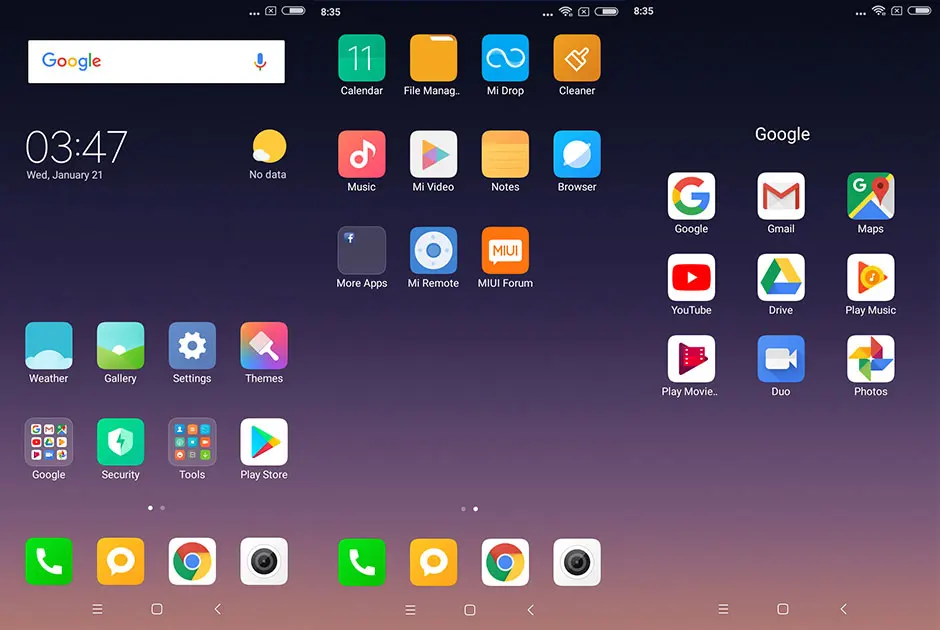Open the Notes app

click(505, 155)
